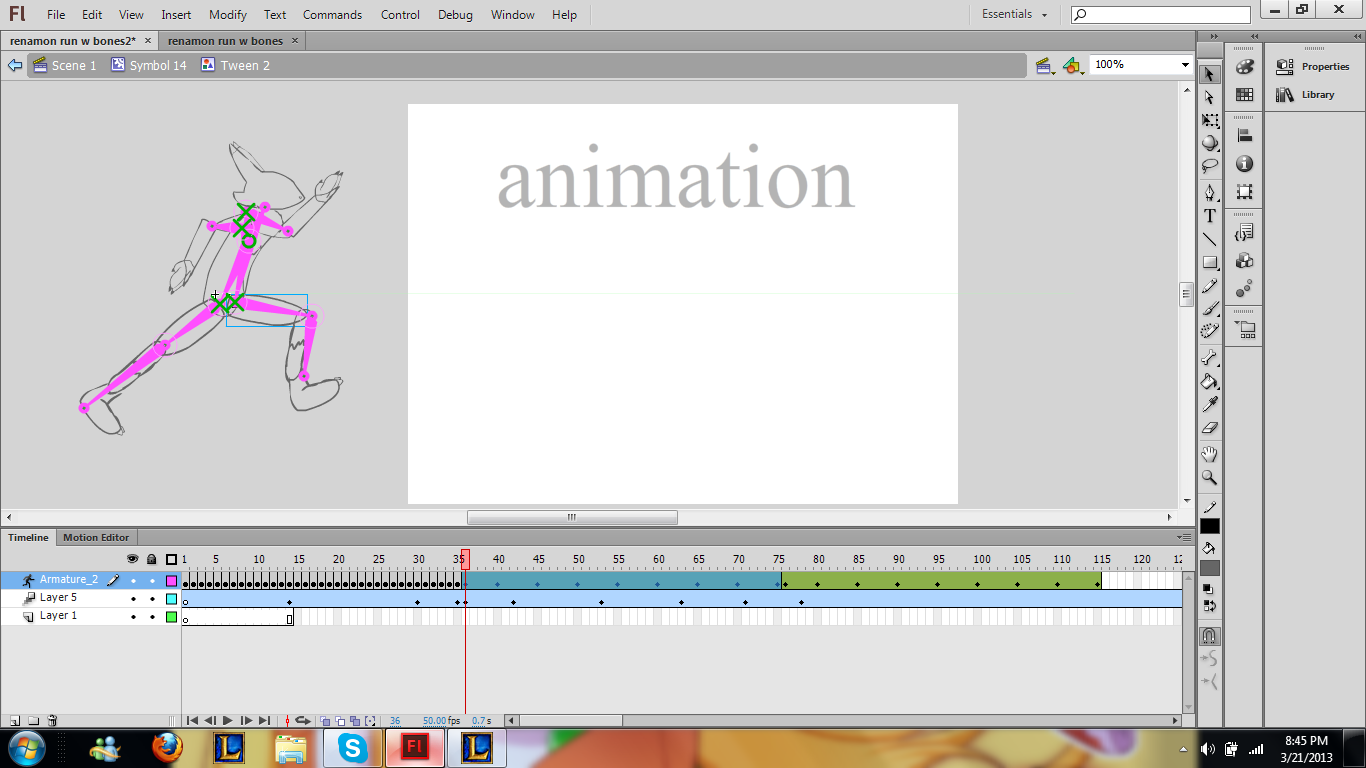Image resolution: width=1366 pixels, height=768 pixels.
Task: Open the Properties panel
Action: [1313, 66]
